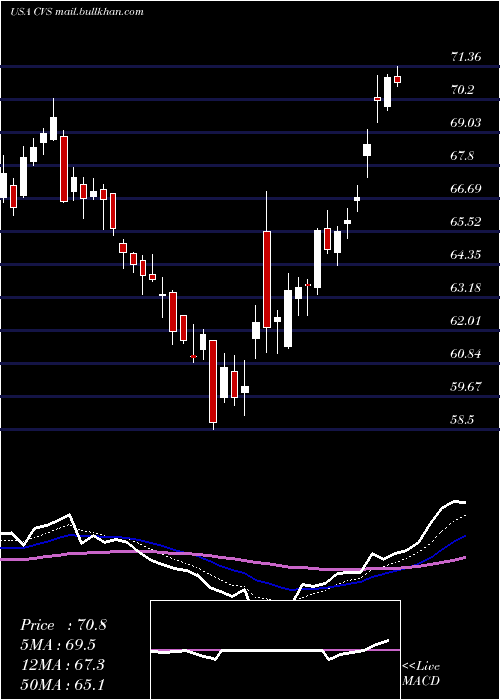Click the '5MA : 69.5' readout
This screenshot has width=500, height=700.
pos(58,645)
